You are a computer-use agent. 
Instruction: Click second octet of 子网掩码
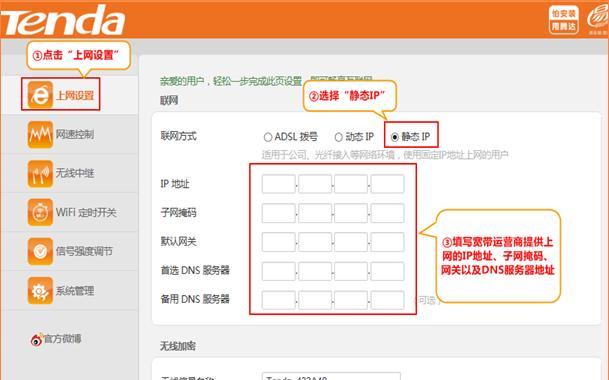click(x=315, y=213)
